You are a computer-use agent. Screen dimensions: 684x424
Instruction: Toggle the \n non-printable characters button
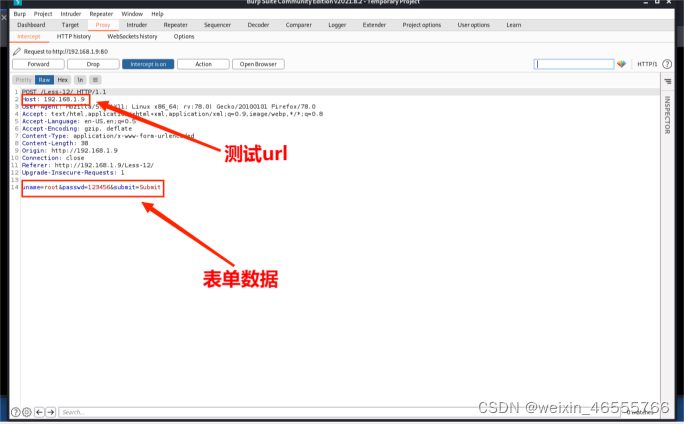click(80, 80)
